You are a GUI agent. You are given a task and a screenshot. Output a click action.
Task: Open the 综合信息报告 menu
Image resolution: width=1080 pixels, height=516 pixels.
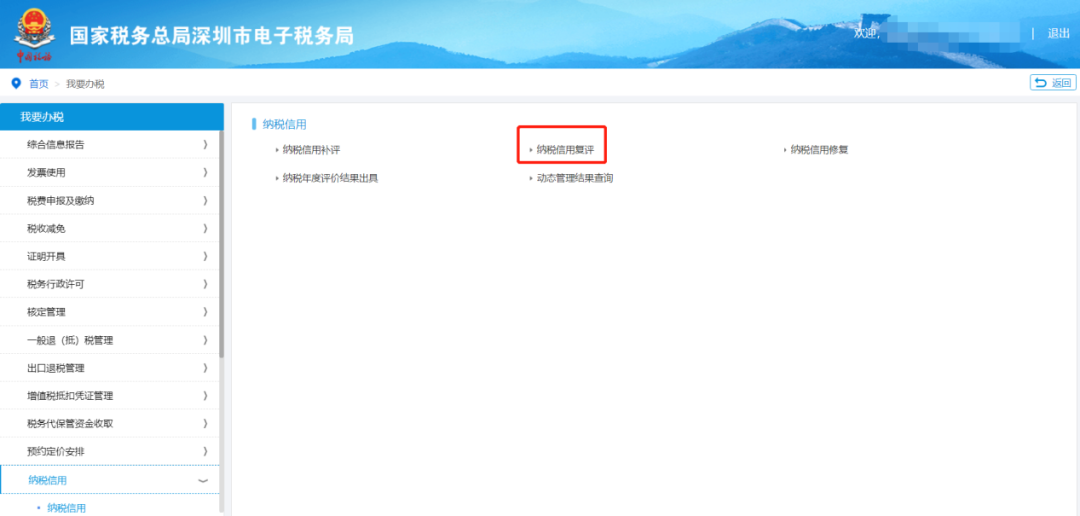click(112, 145)
